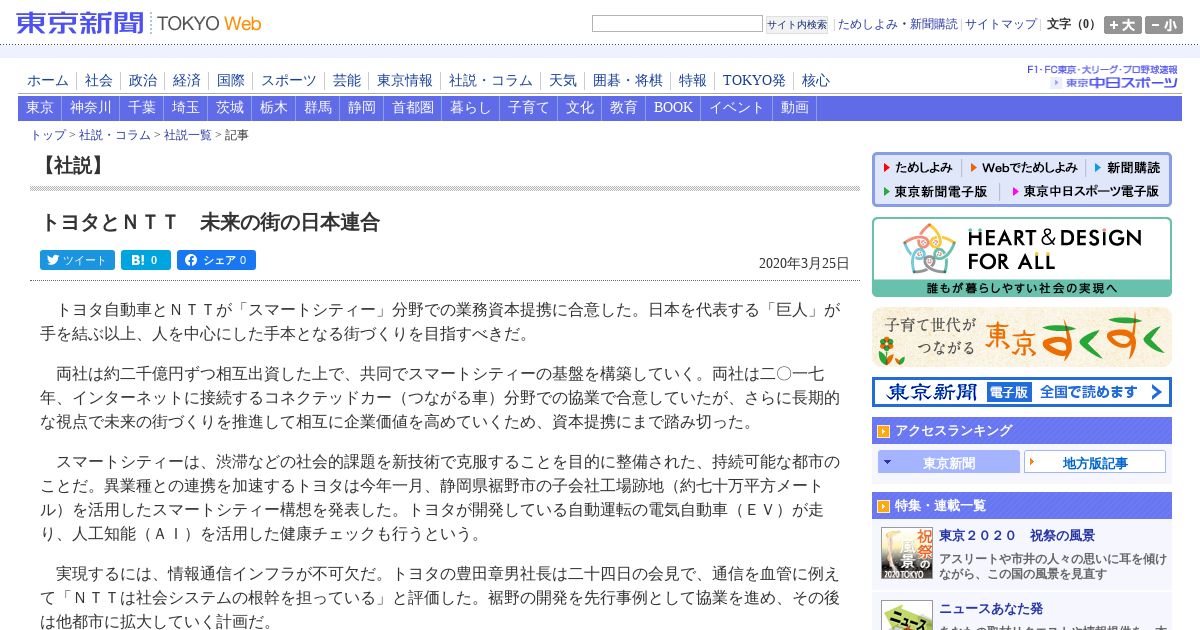Share article via Twitter ツイート button
The width and height of the screenshot is (1200, 630).
coord(77,260)
